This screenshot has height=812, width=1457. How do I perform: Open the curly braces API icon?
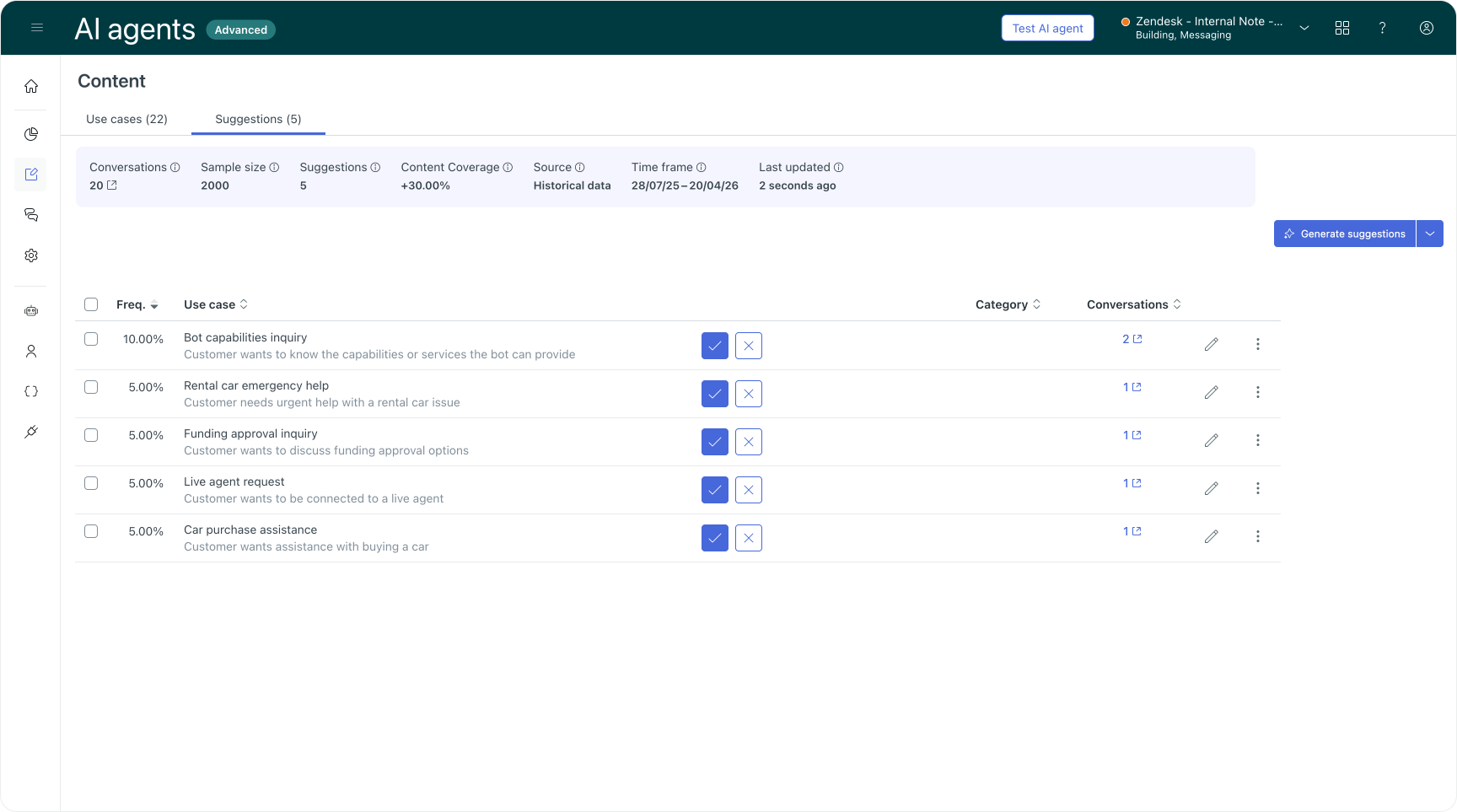click(x=31, y=391)
